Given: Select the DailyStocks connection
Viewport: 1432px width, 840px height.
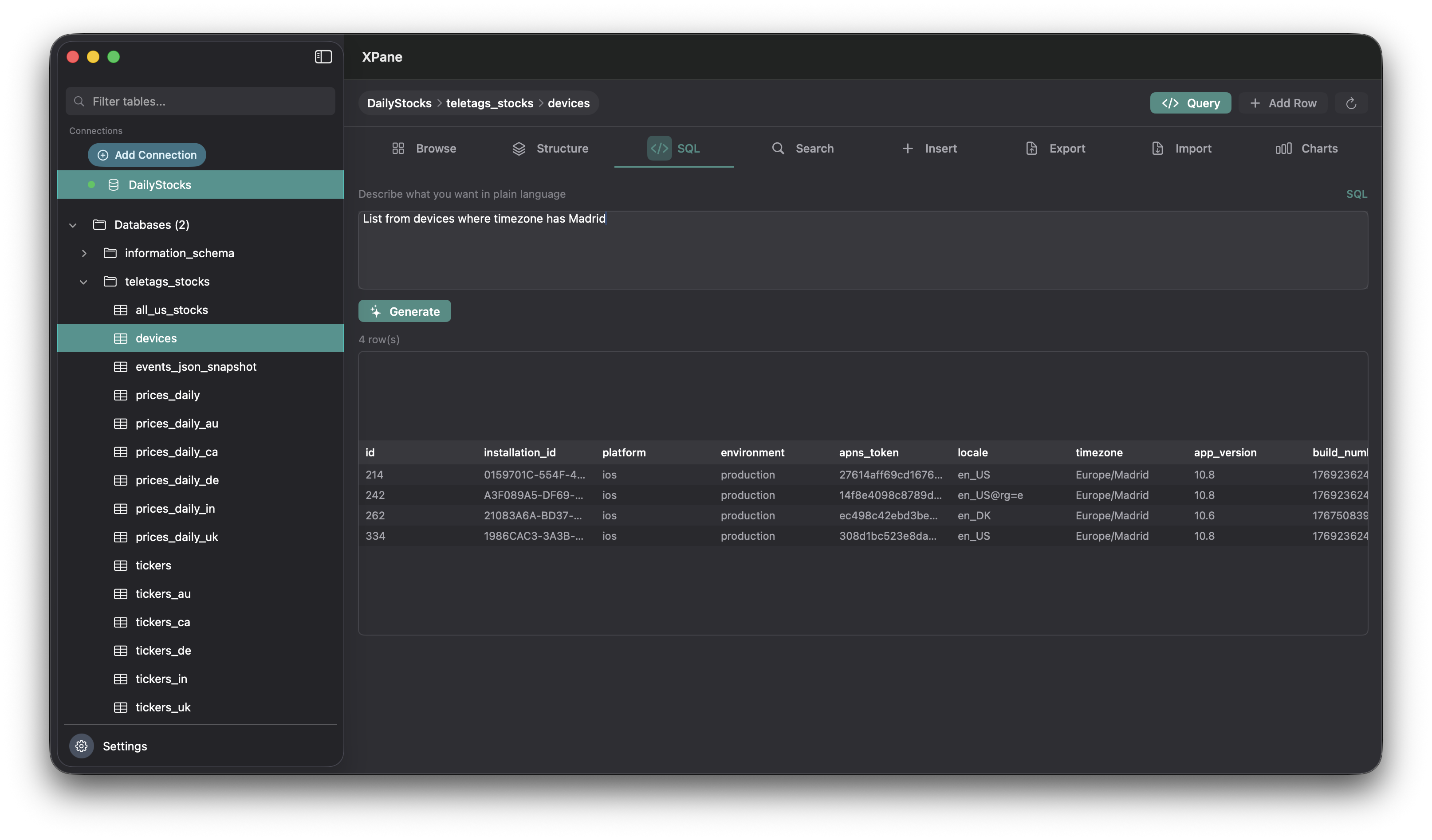Looking at the screenshot, I should (201, 184).
